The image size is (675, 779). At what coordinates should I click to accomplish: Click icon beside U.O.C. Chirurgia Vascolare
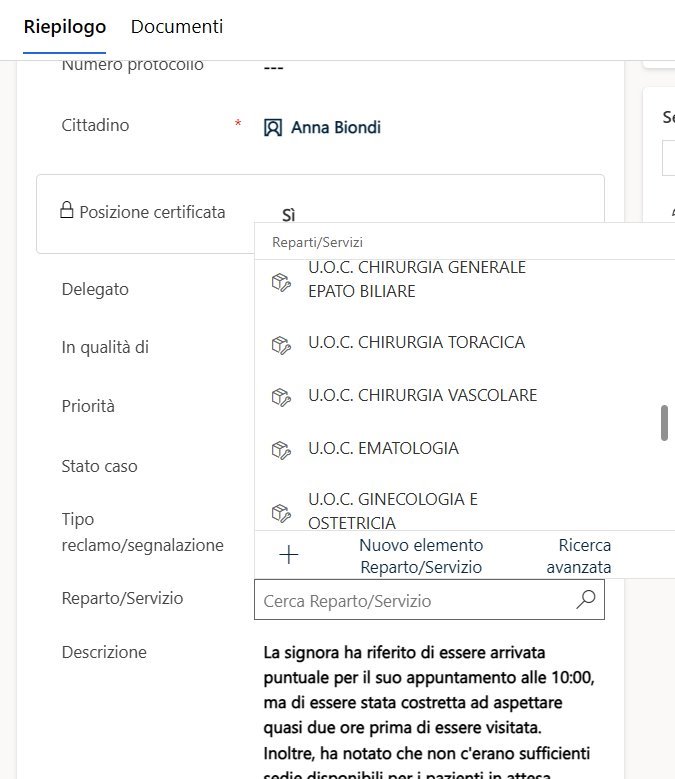tap(281, 396)
